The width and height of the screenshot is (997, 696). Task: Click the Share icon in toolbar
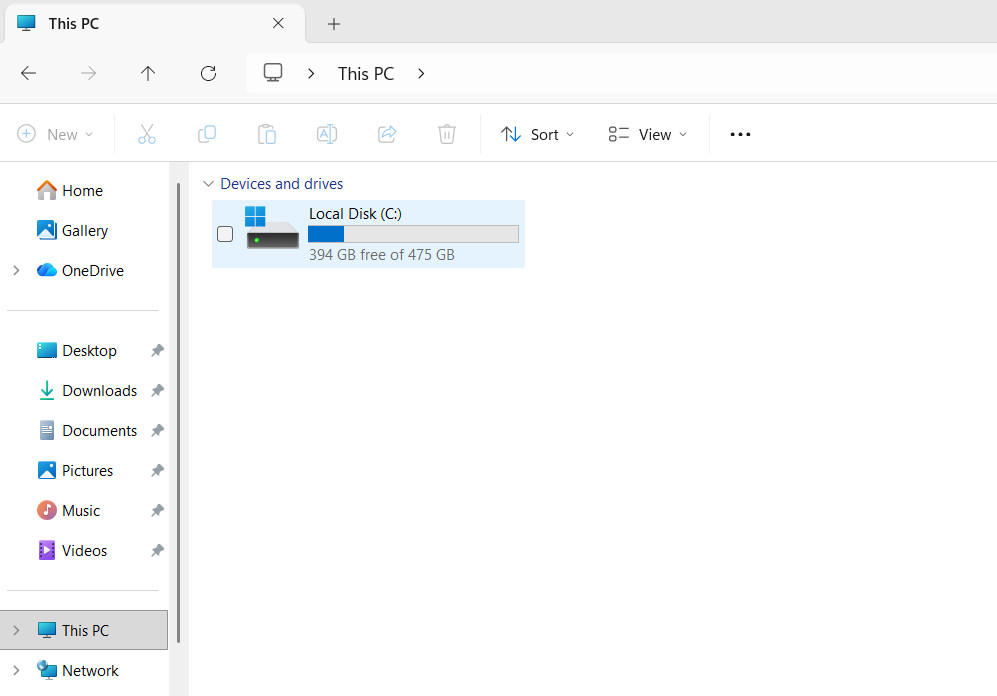[x=387, y=134]
